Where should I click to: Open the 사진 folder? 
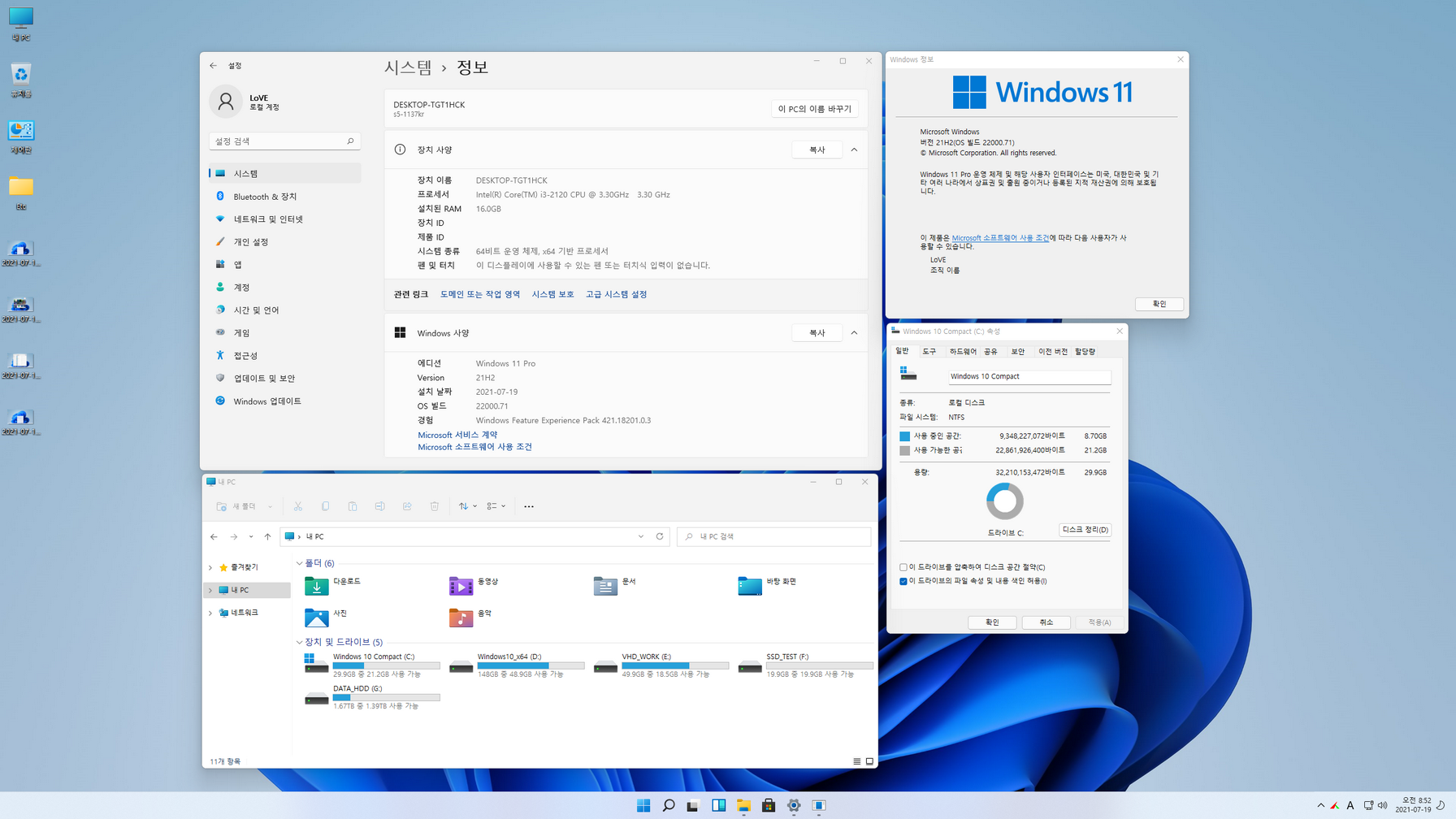[x=326, y=617]
